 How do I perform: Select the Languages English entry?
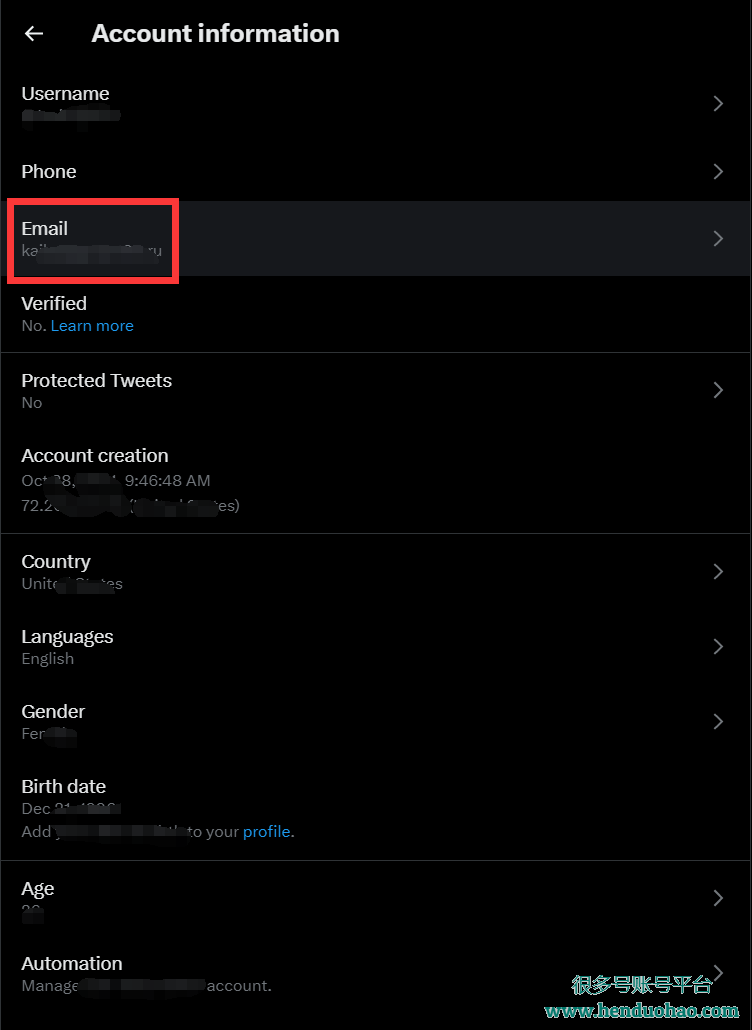376,646
